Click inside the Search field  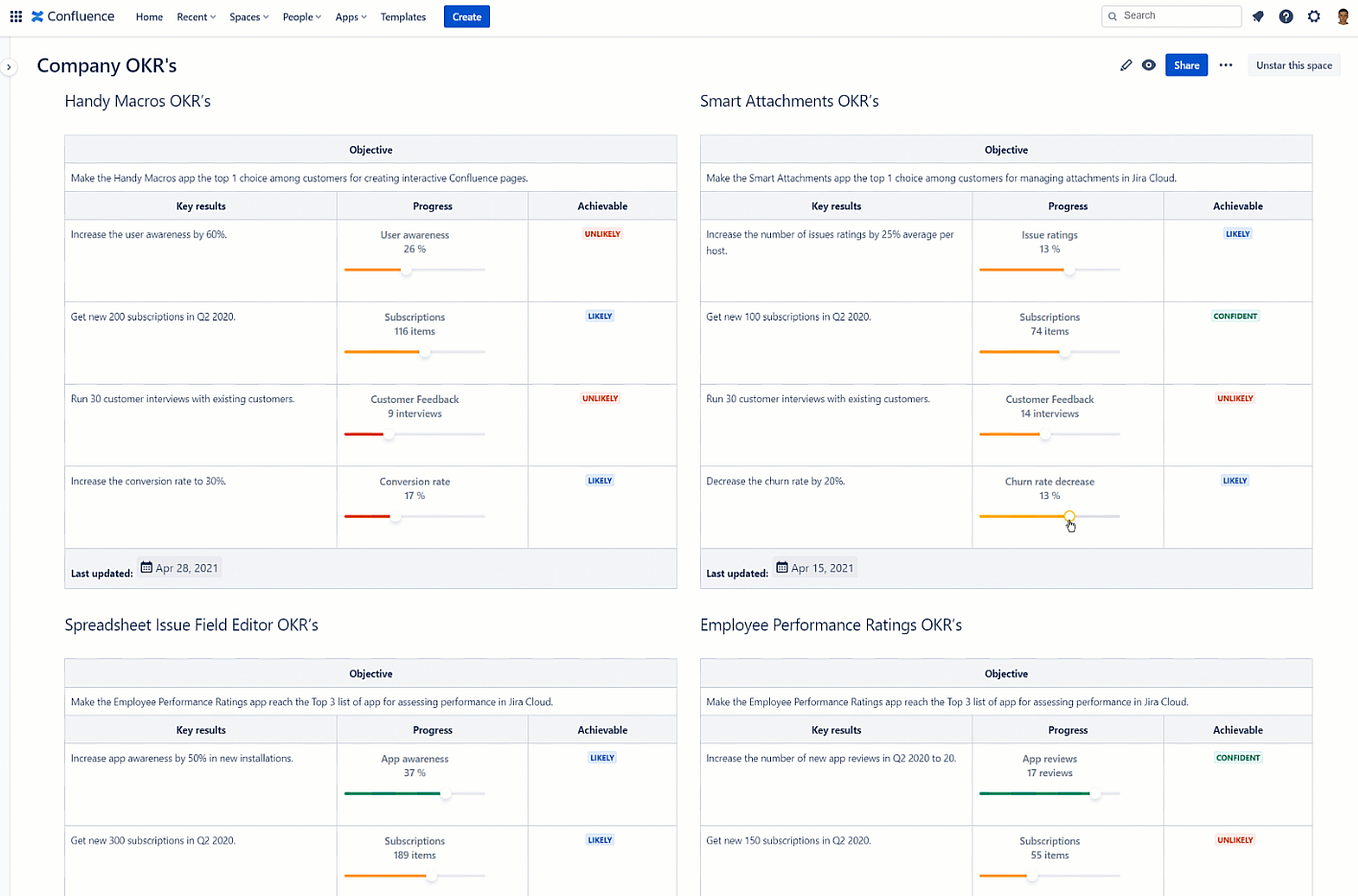point(1170,16)
